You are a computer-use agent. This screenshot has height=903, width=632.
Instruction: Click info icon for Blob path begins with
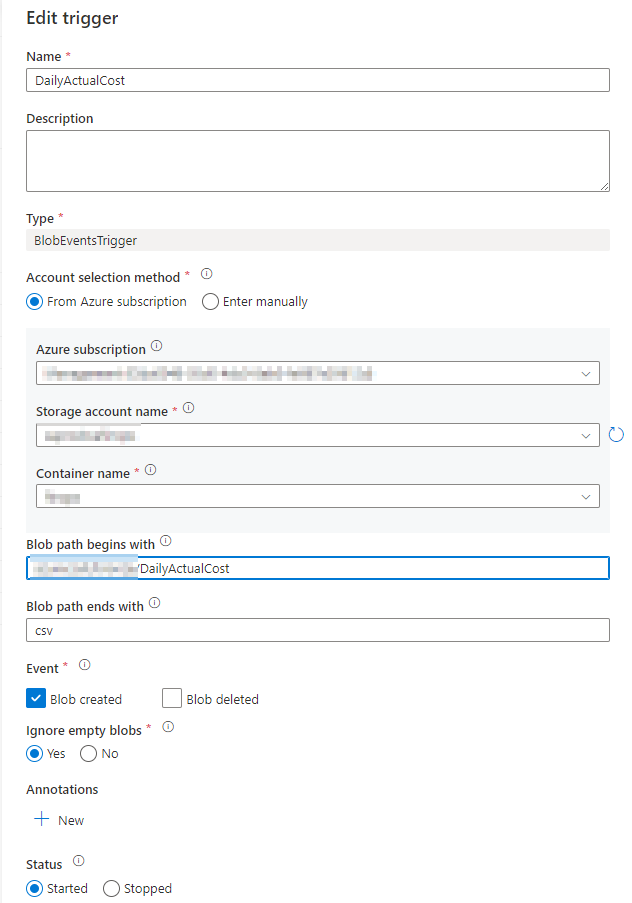tap(166, 541)
